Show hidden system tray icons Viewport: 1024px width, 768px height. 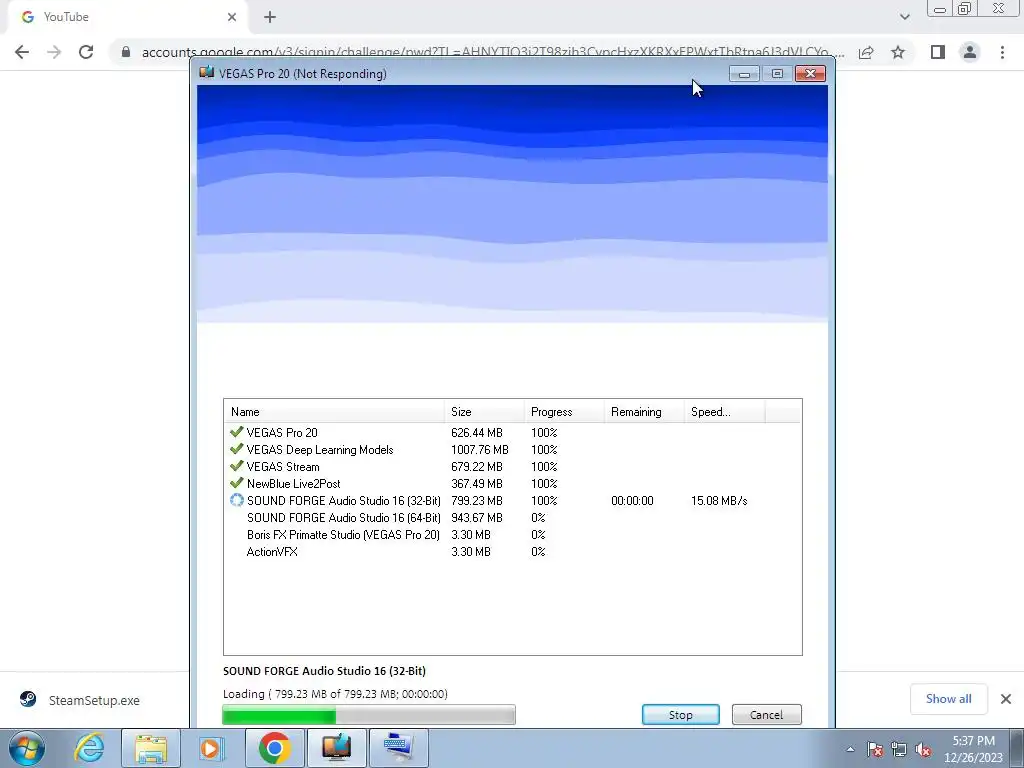tap(850, 749)
